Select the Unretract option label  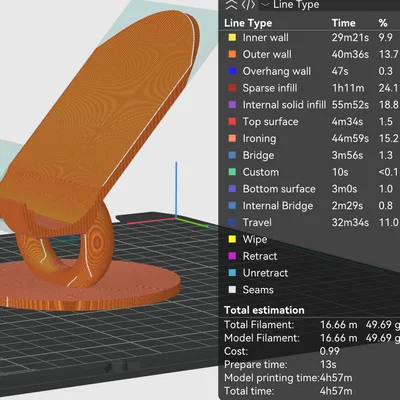tap(265, 273)
